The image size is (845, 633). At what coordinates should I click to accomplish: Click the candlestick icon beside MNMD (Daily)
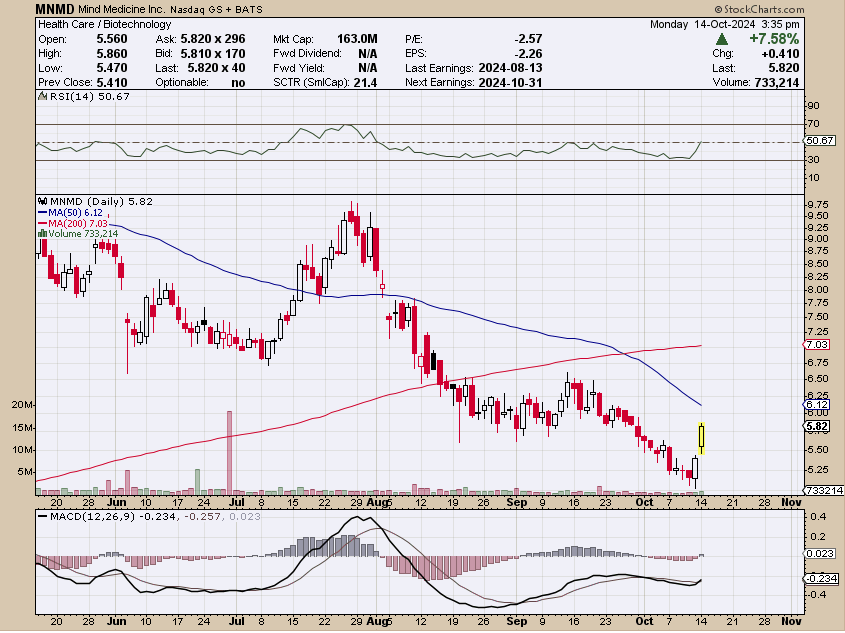(x=43, y=201)
